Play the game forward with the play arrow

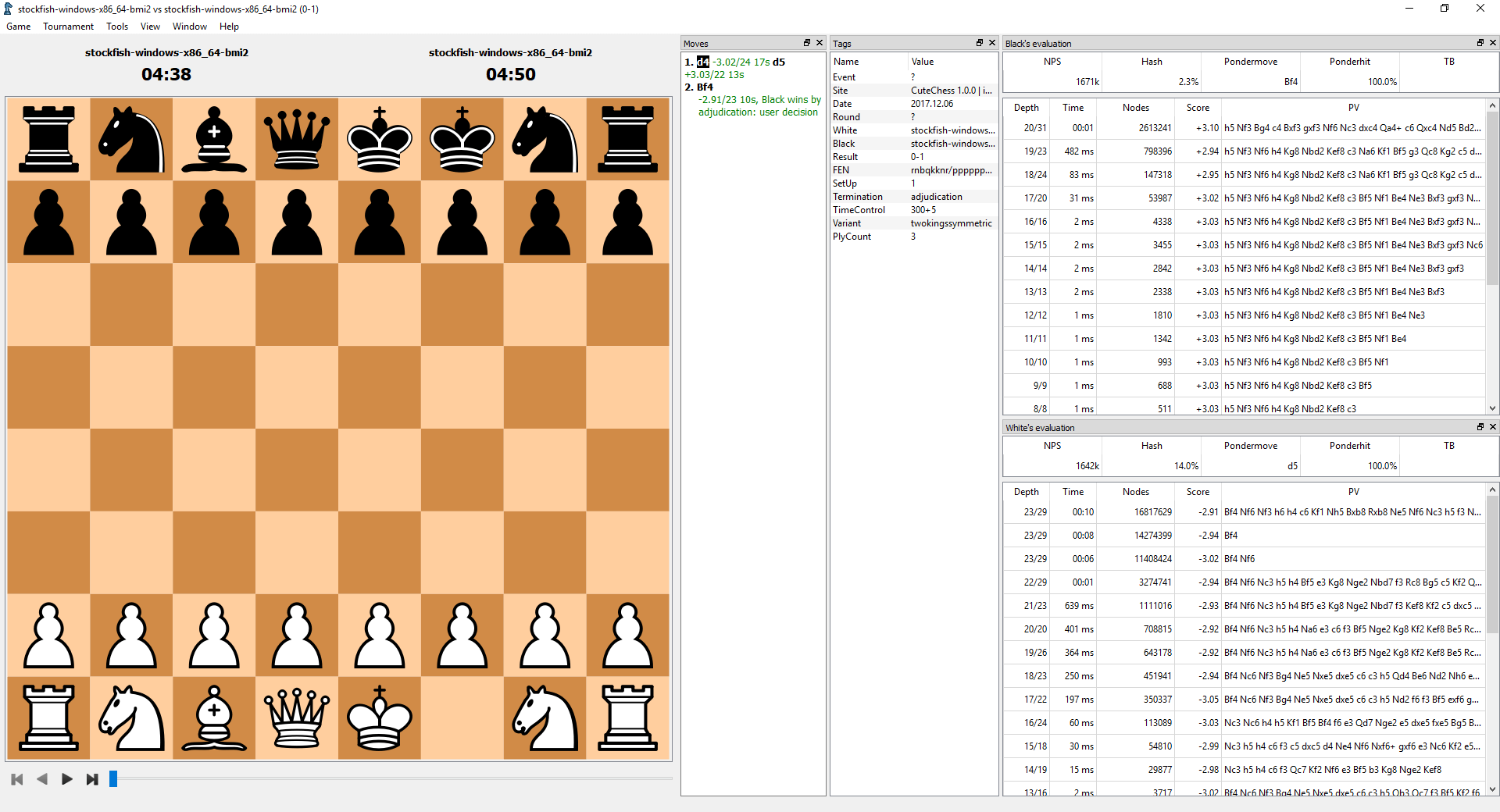pyautogui.click(x=67, y=779)
